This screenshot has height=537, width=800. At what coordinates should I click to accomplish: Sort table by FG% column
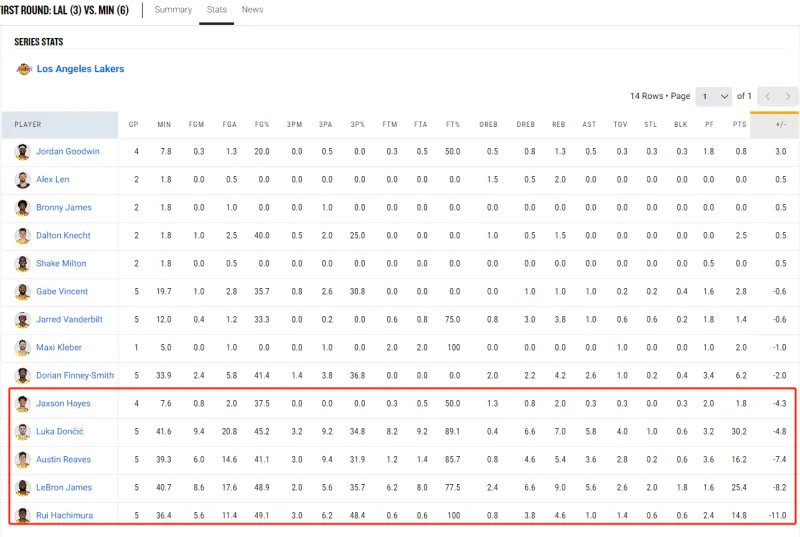point(262,124)
